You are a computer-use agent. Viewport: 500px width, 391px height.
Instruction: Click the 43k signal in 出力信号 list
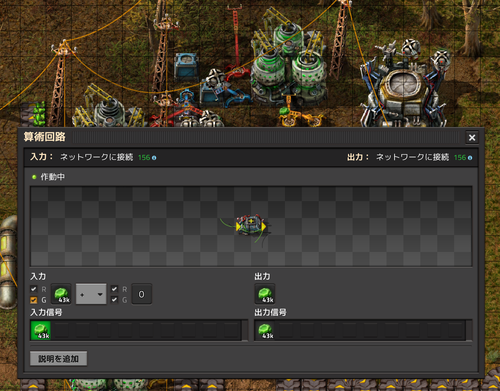point(265,330)
